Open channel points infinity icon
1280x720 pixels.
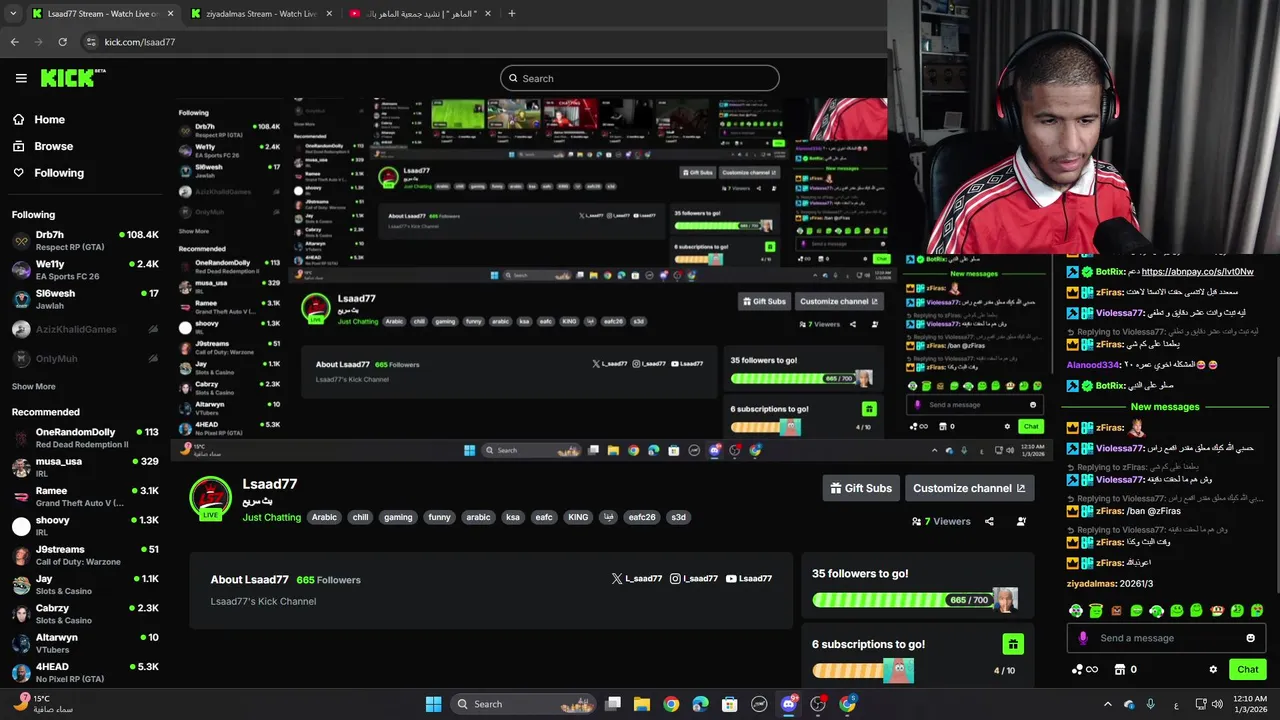[x=1085, y=670]
